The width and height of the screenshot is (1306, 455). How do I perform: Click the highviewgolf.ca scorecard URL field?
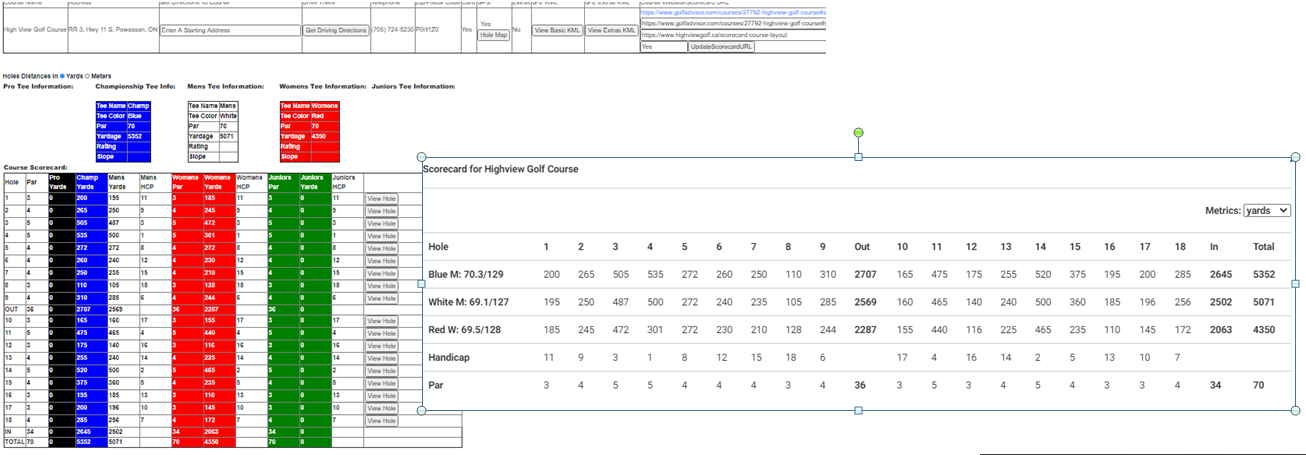(732, 35)
